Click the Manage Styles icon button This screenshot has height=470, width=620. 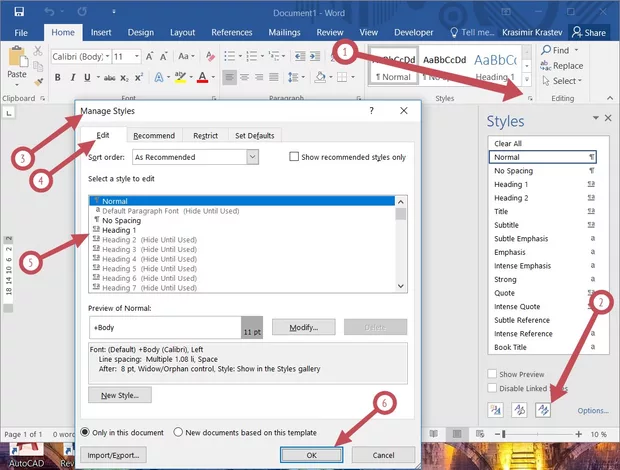coord(543,409)
